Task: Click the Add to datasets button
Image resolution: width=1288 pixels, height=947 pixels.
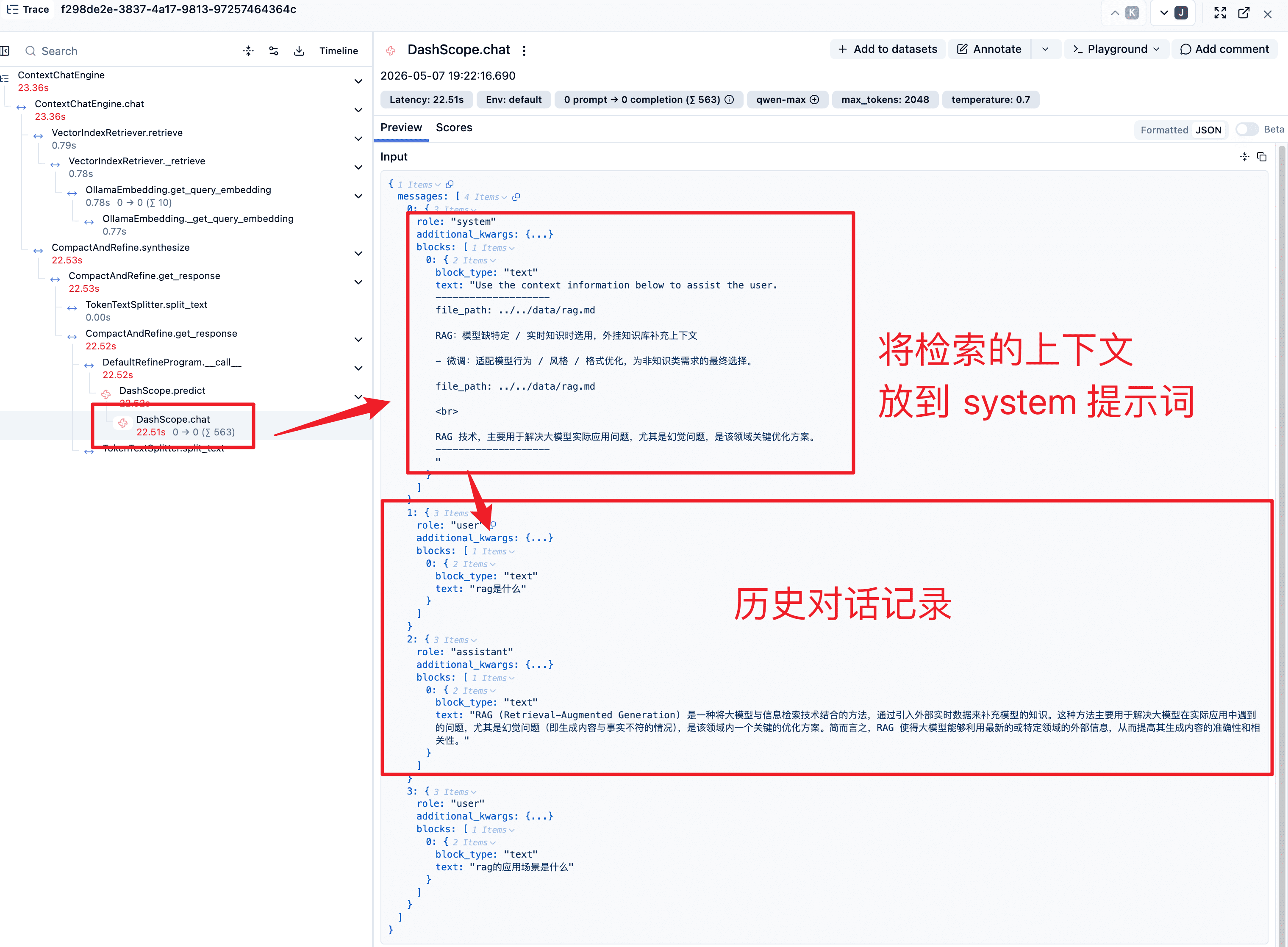Action: [x=887, y=49]
